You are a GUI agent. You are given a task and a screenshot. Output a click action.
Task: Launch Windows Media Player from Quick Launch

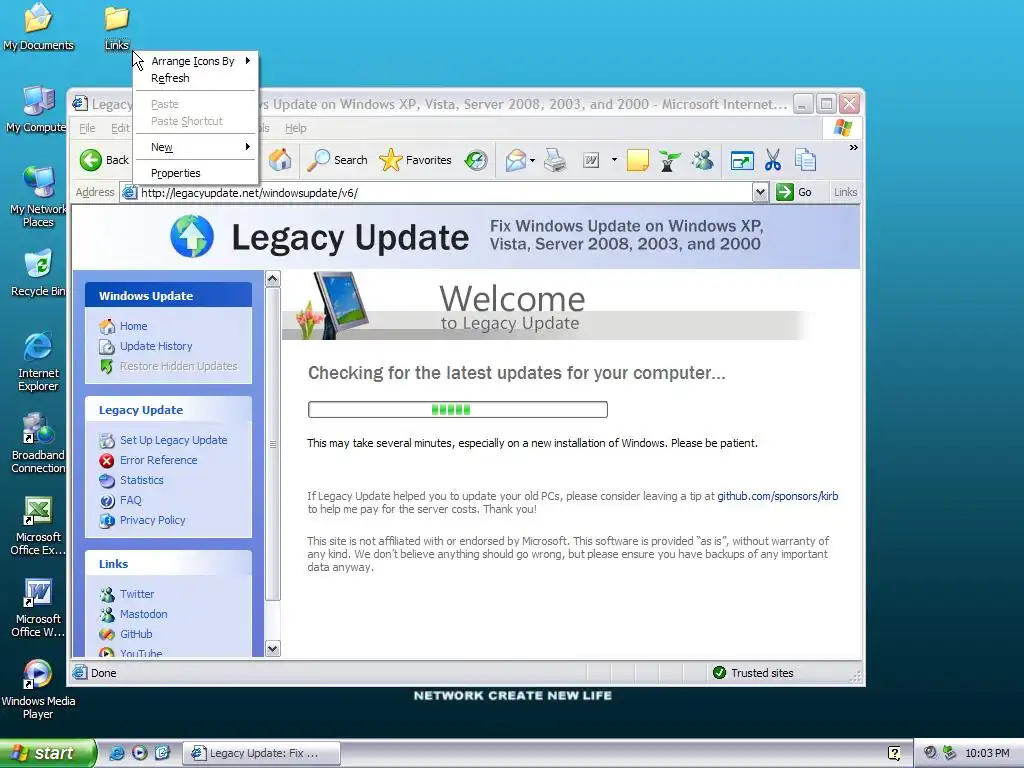click(139, 753)
